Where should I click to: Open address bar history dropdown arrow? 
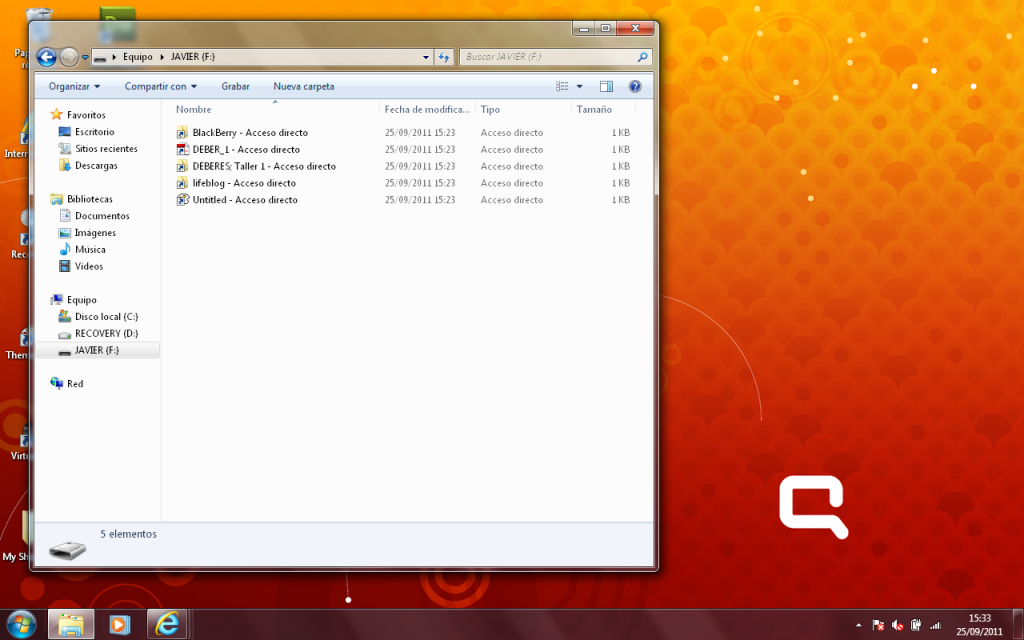[x=426, y=57]
